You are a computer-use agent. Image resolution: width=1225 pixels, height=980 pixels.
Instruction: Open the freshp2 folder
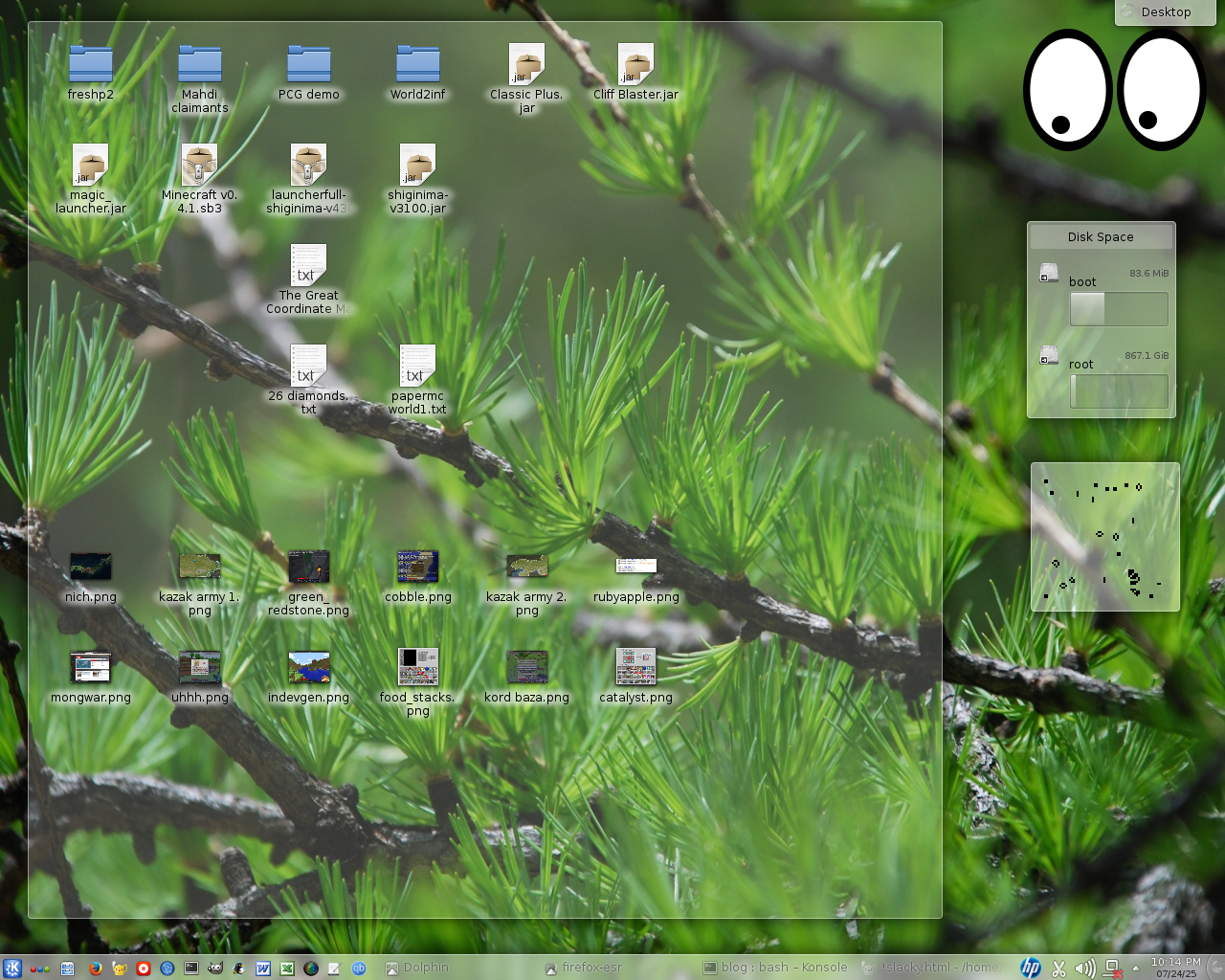click(x=91, y=65)
